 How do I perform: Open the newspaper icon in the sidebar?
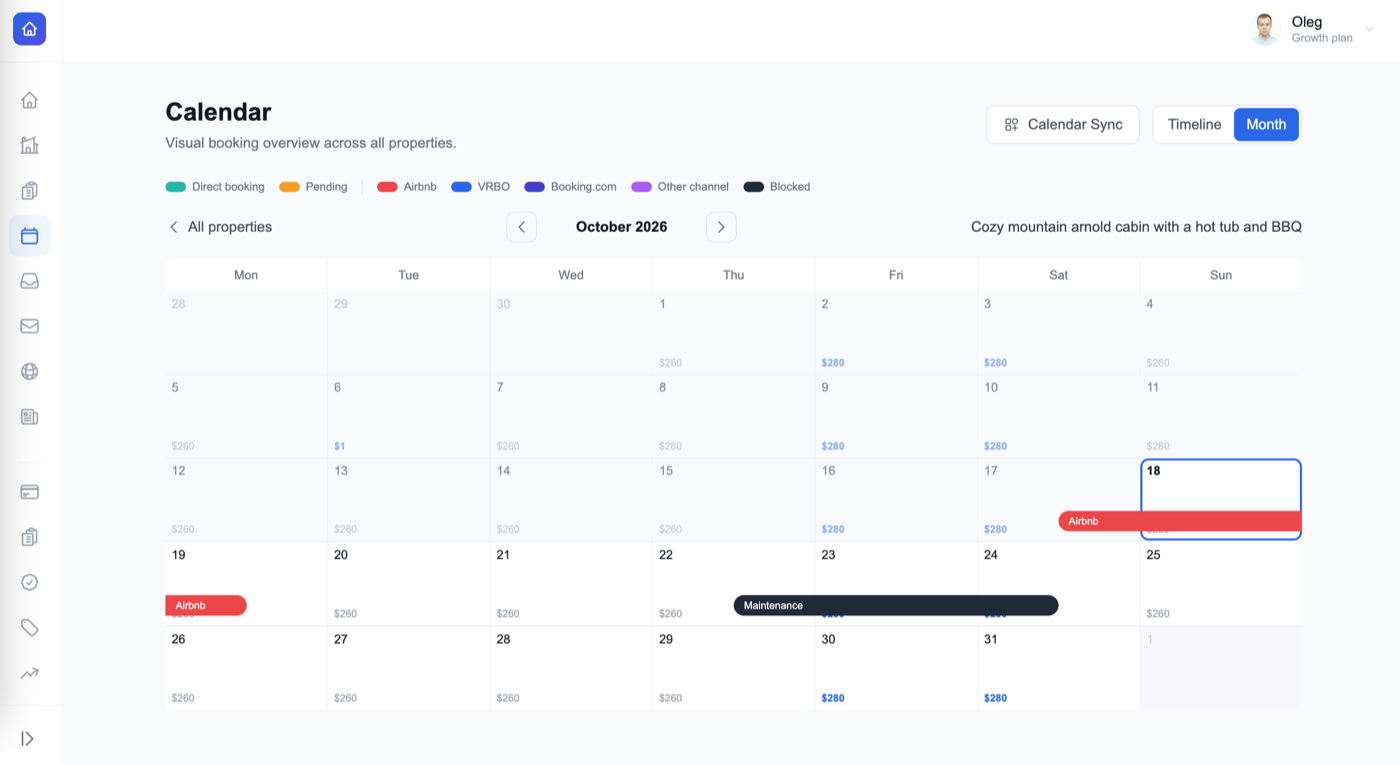coord(30,417)
